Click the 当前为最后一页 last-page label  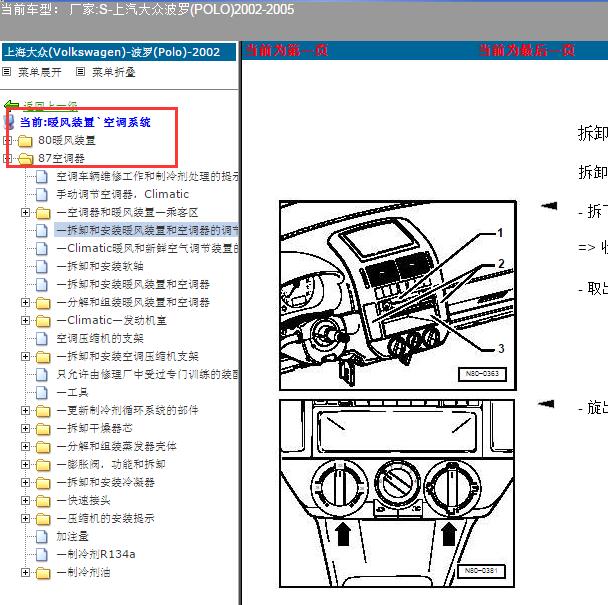tap(527, 50)
